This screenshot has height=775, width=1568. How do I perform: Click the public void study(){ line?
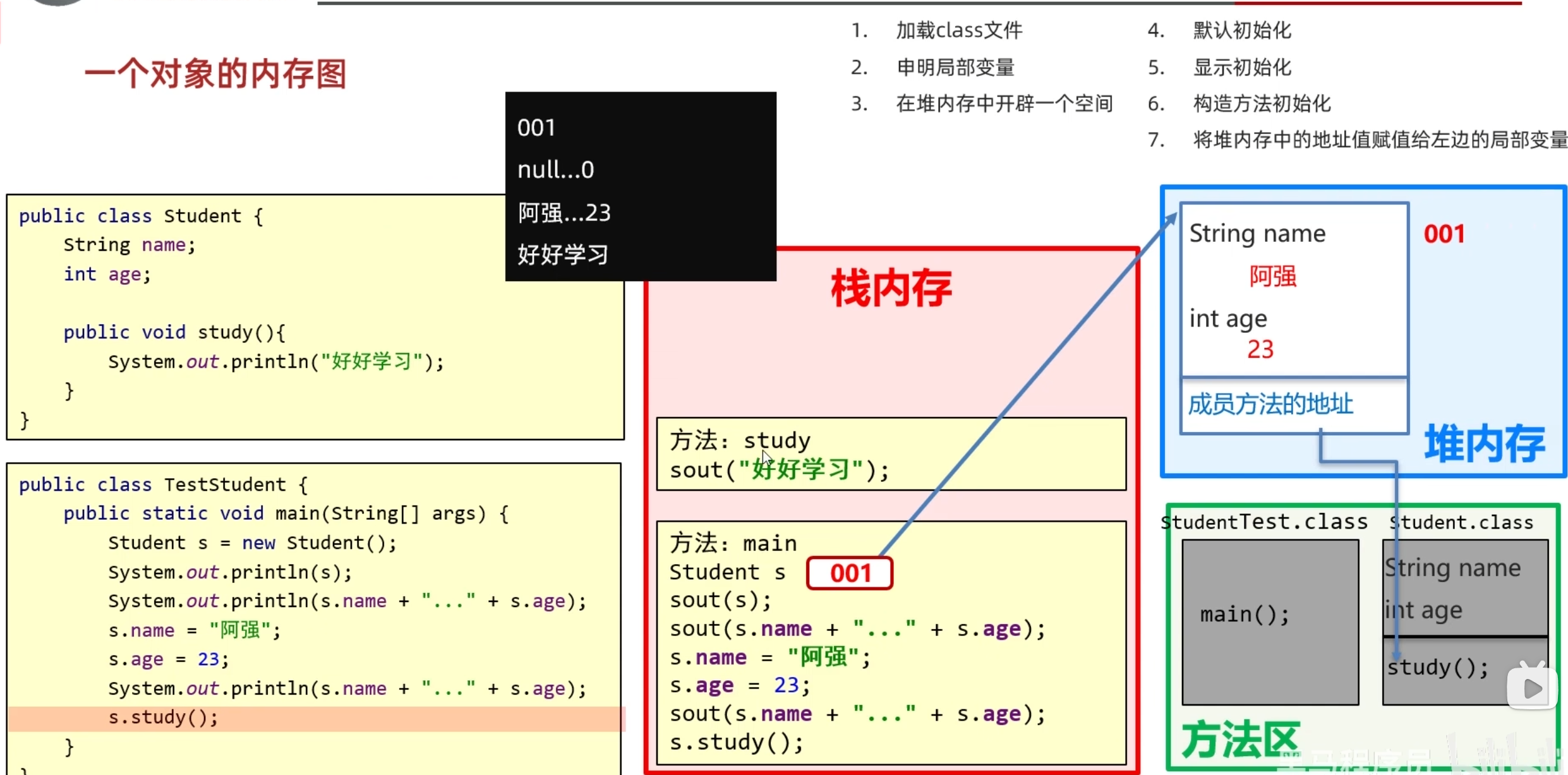click(174, 332)
